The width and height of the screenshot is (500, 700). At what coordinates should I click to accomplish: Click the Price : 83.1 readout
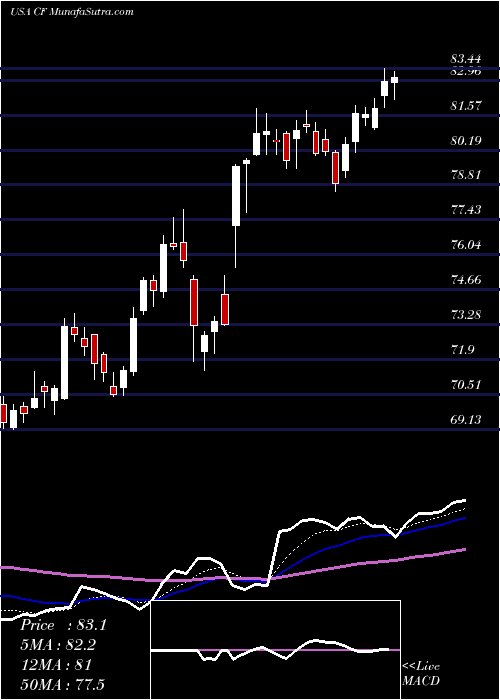pyautogui.click(x=63, y=625)
